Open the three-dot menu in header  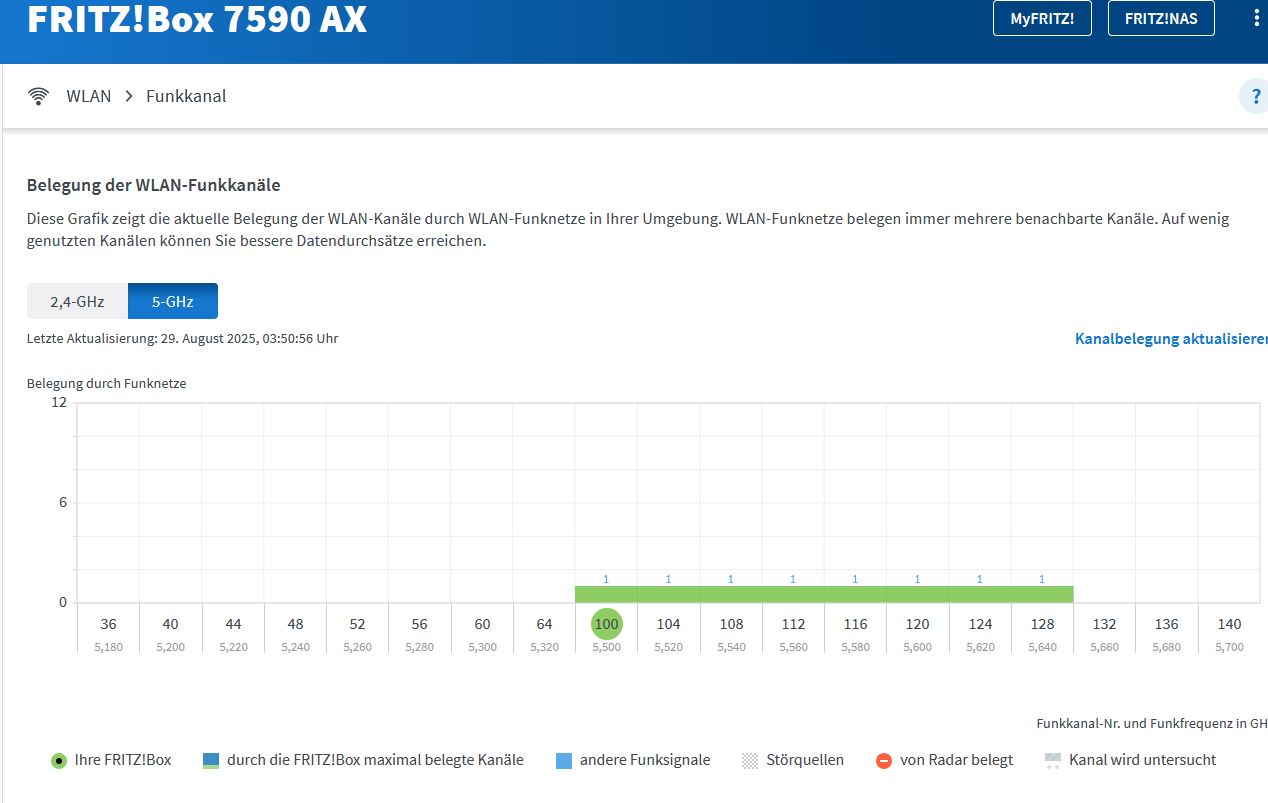coord(1257,18)
